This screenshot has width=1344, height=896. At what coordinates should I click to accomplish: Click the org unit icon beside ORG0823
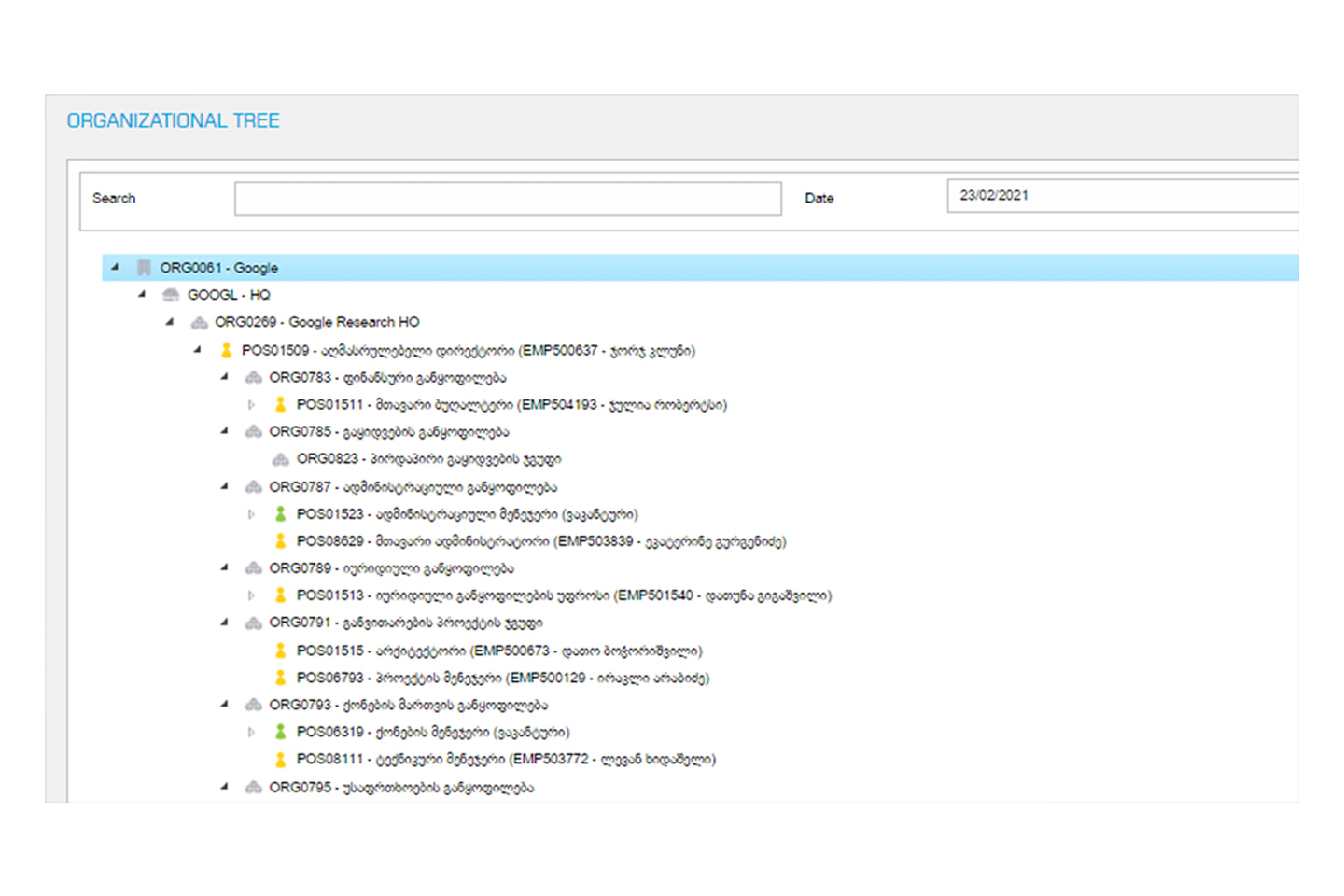coord(280,459)
